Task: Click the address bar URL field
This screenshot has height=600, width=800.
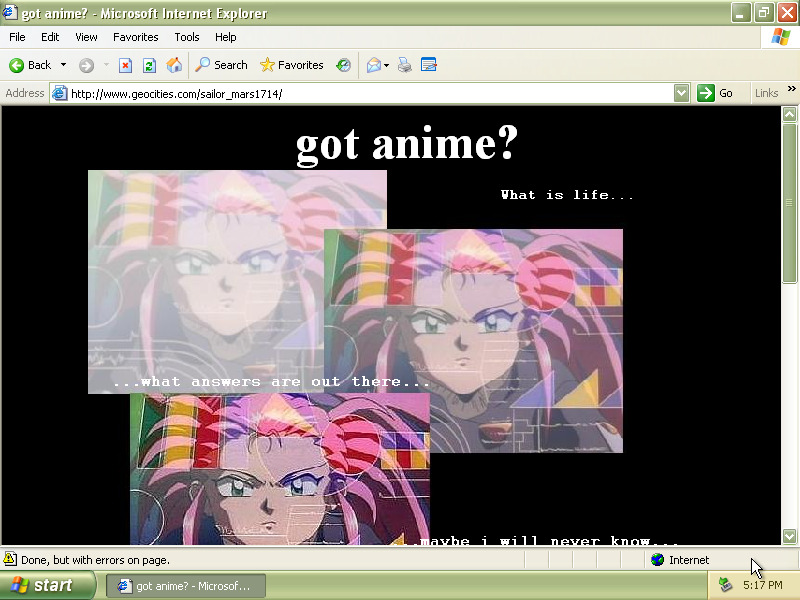Action: (370, 93)
